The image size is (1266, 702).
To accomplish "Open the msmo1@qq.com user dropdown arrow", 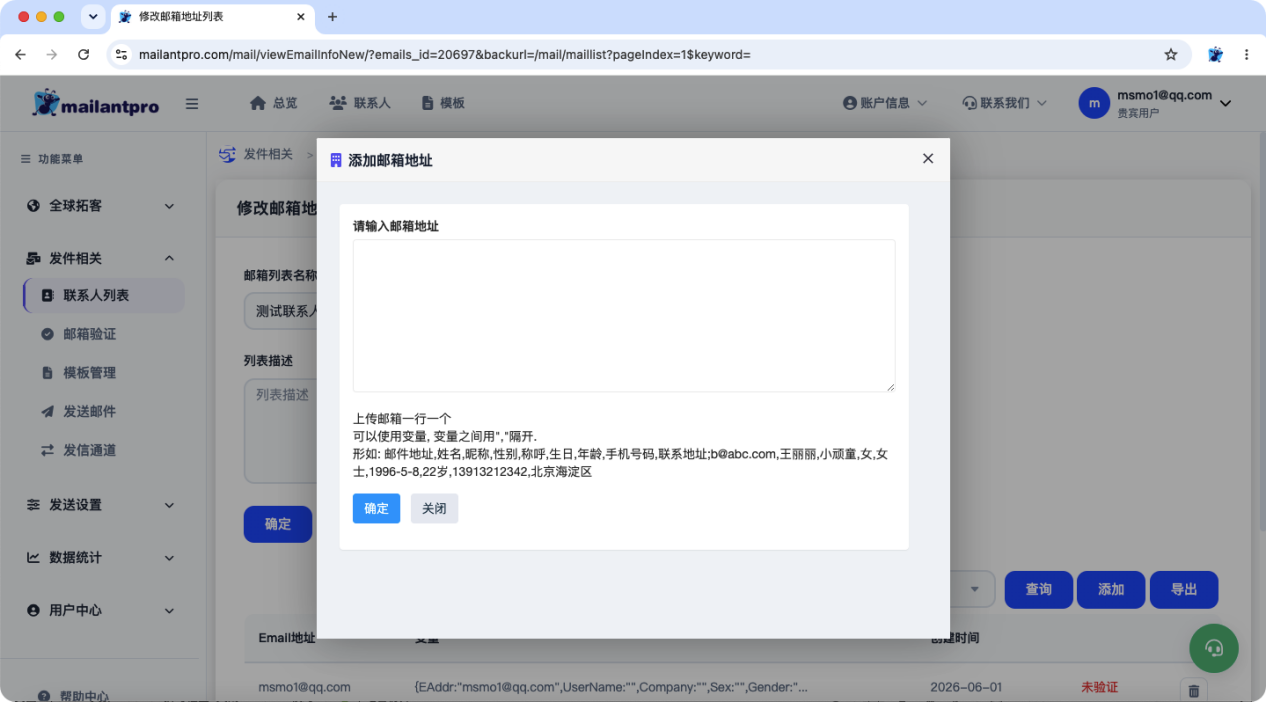I will click(1225, 103).
